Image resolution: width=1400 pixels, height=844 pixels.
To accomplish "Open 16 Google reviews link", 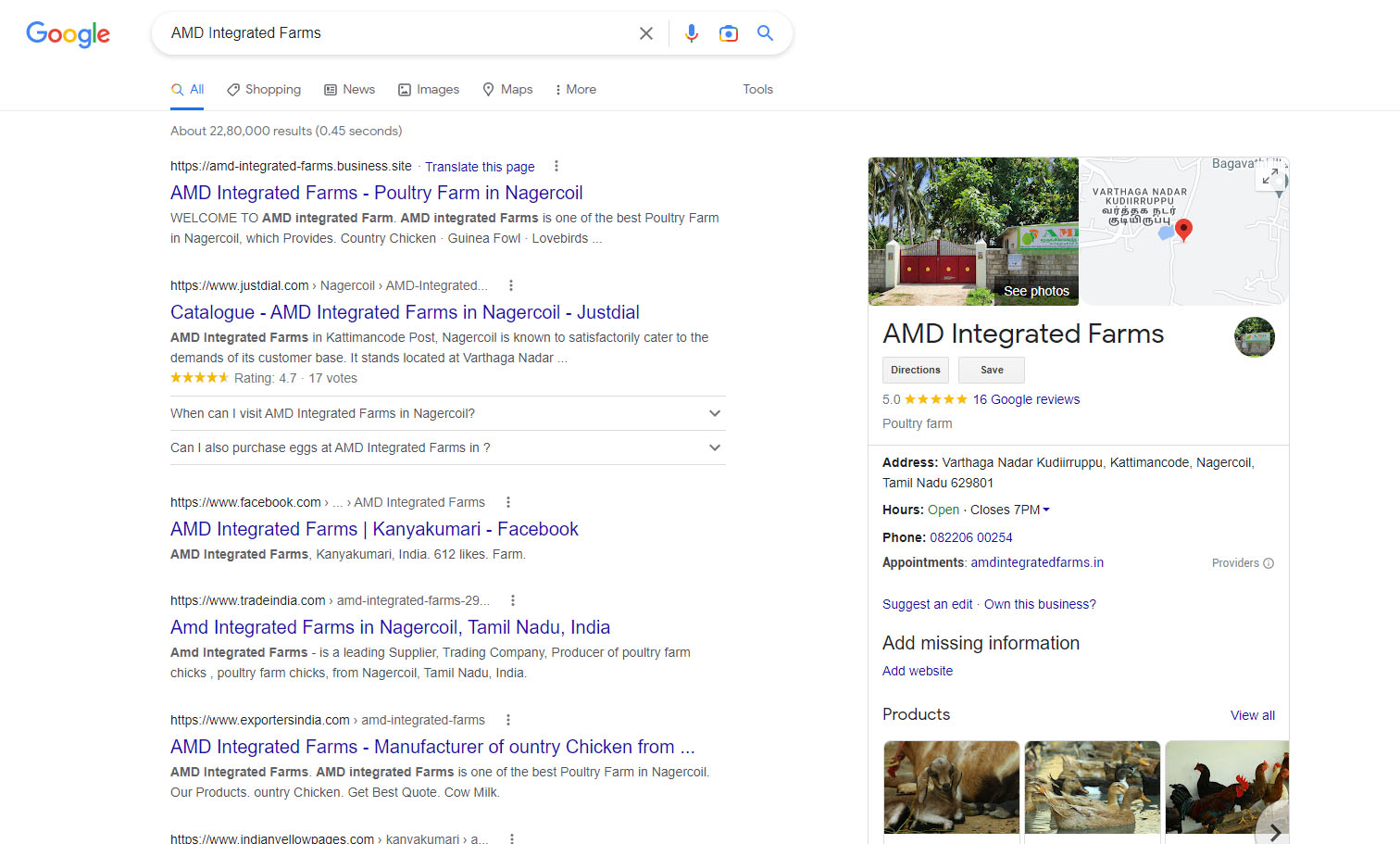I will click(1026, 399).
